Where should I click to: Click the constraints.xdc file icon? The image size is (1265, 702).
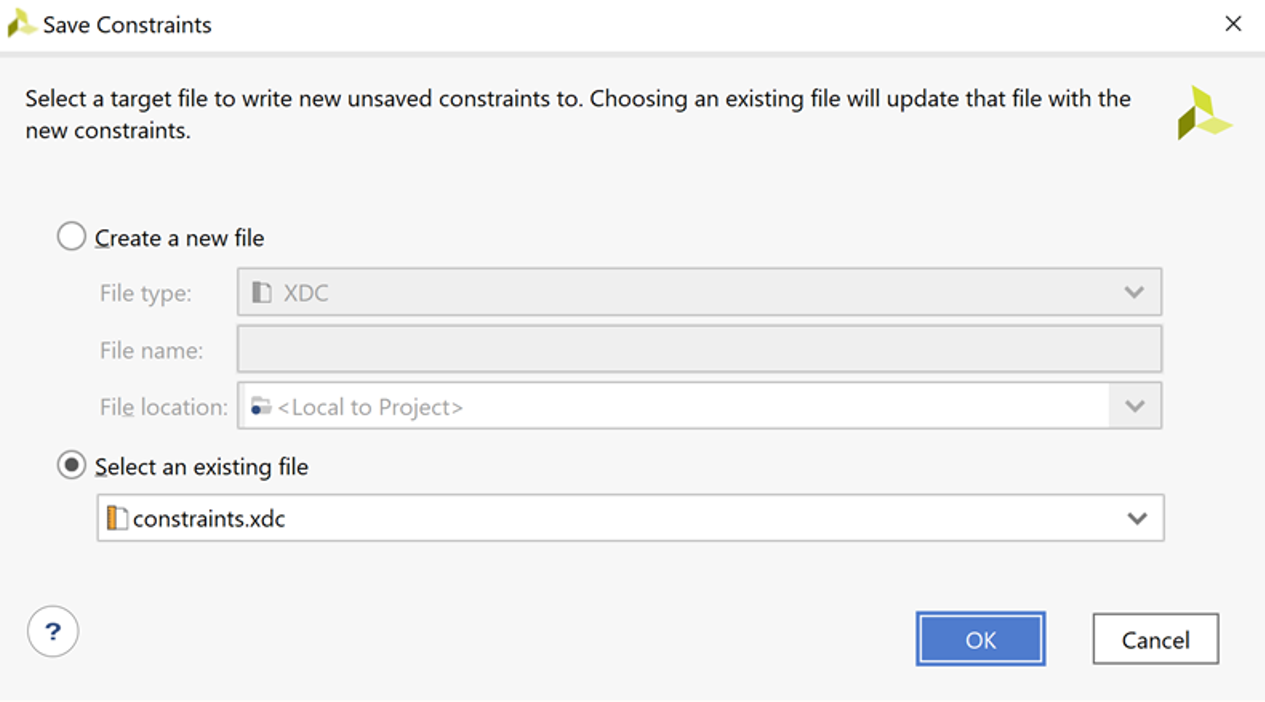[x=117, y=518]
